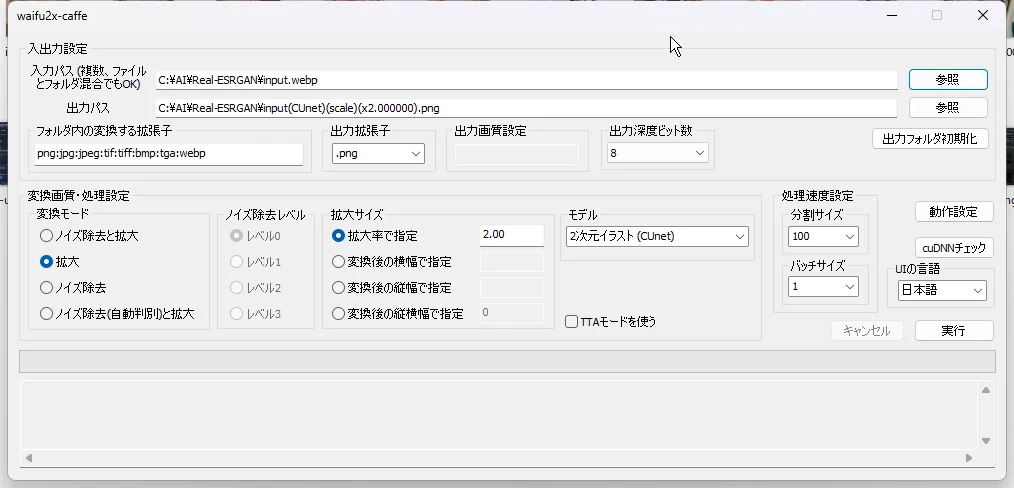Expand the 出力深度ビット数 dropdown
This screenshot has width=1014, height=488.
658,154
